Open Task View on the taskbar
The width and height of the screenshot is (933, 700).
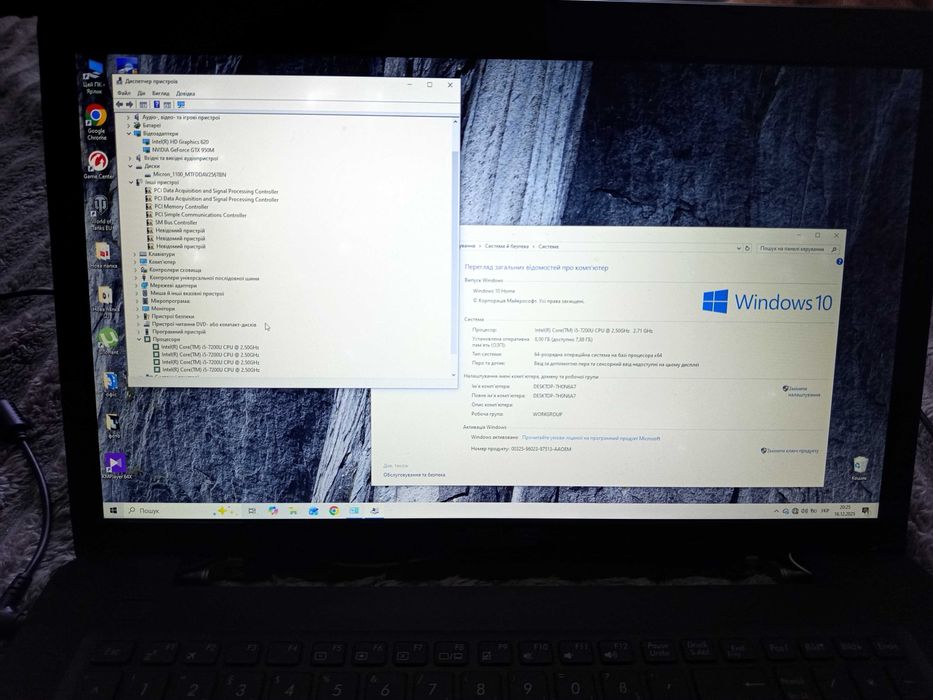(x=252, y=511)
